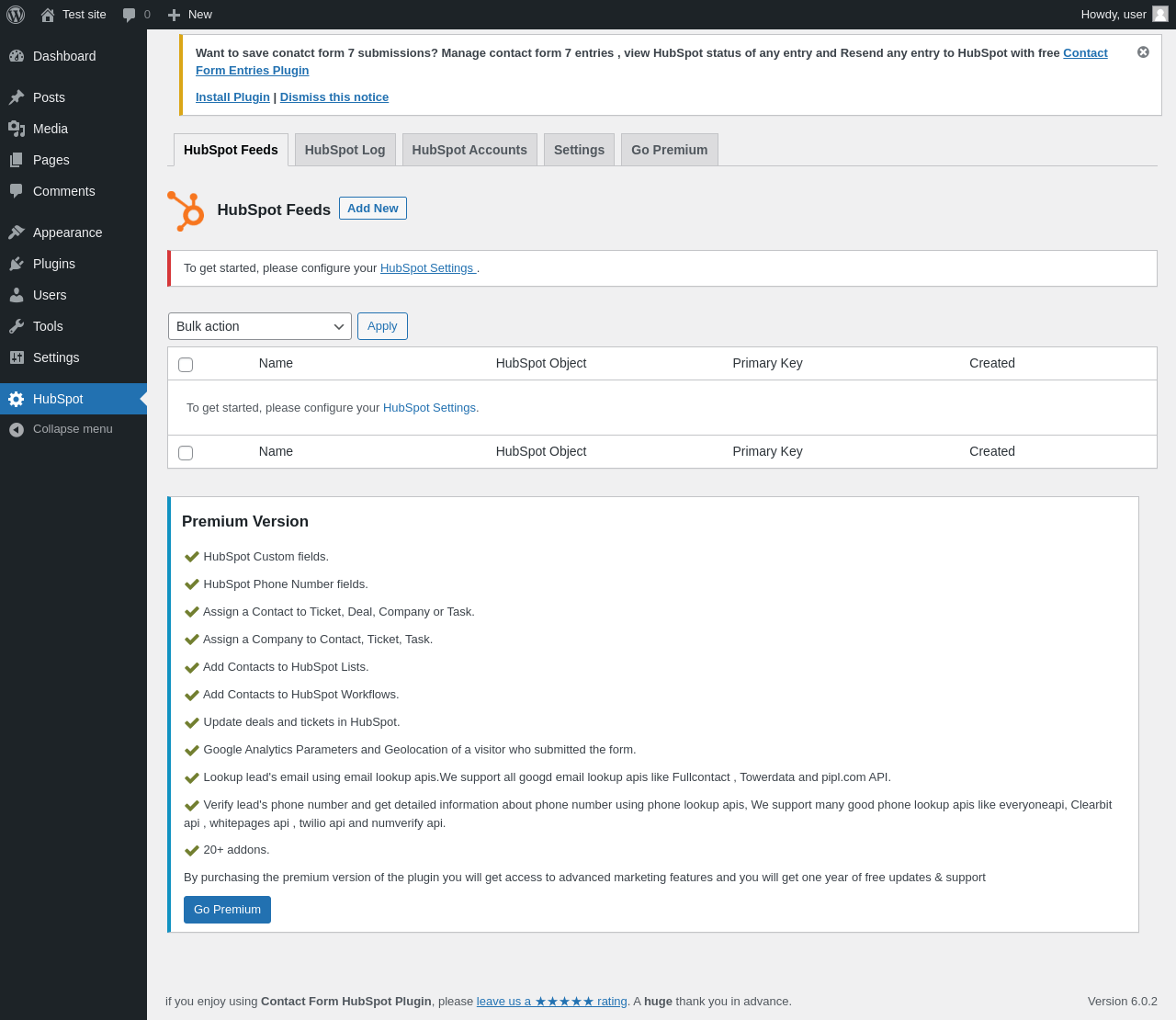
Task: Open the comments bubble icon in admin bar
Action: tap(130, 15)
